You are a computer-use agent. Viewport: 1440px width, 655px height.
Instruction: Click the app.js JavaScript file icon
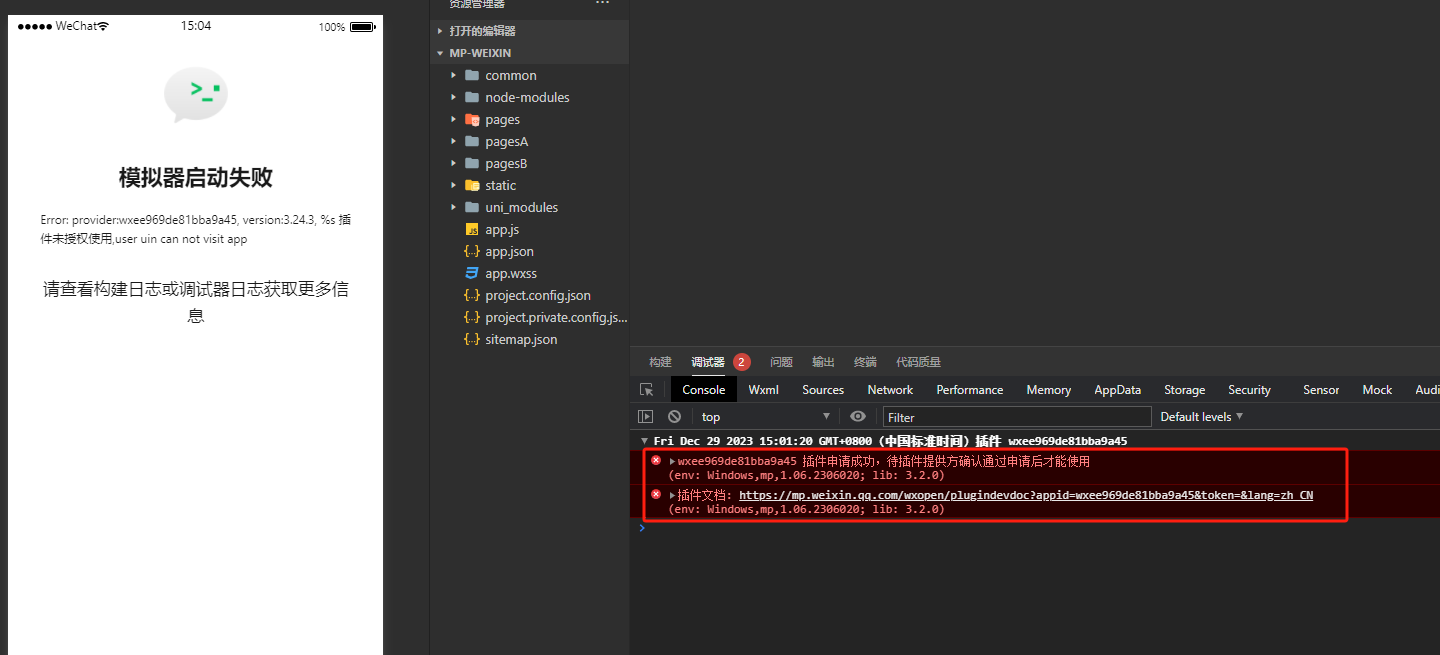(472, 229)
